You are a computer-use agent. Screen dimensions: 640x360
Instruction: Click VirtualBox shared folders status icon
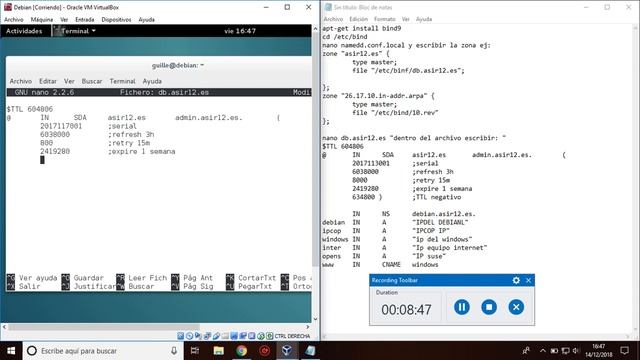[225, 336]
